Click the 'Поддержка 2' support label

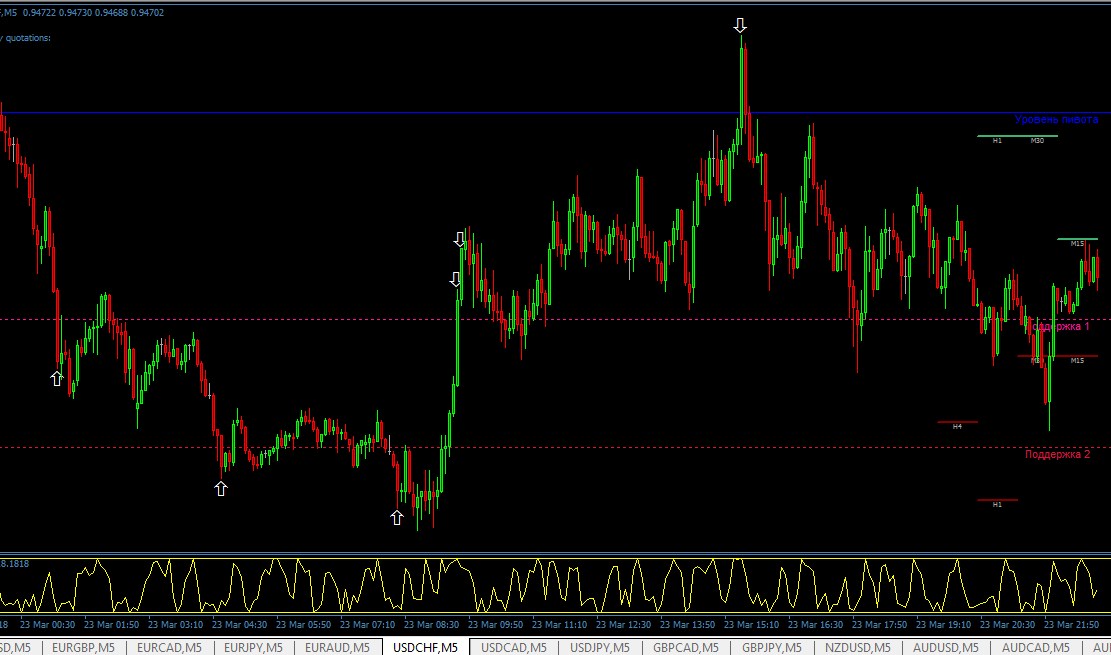click(x=1057, y=454)
